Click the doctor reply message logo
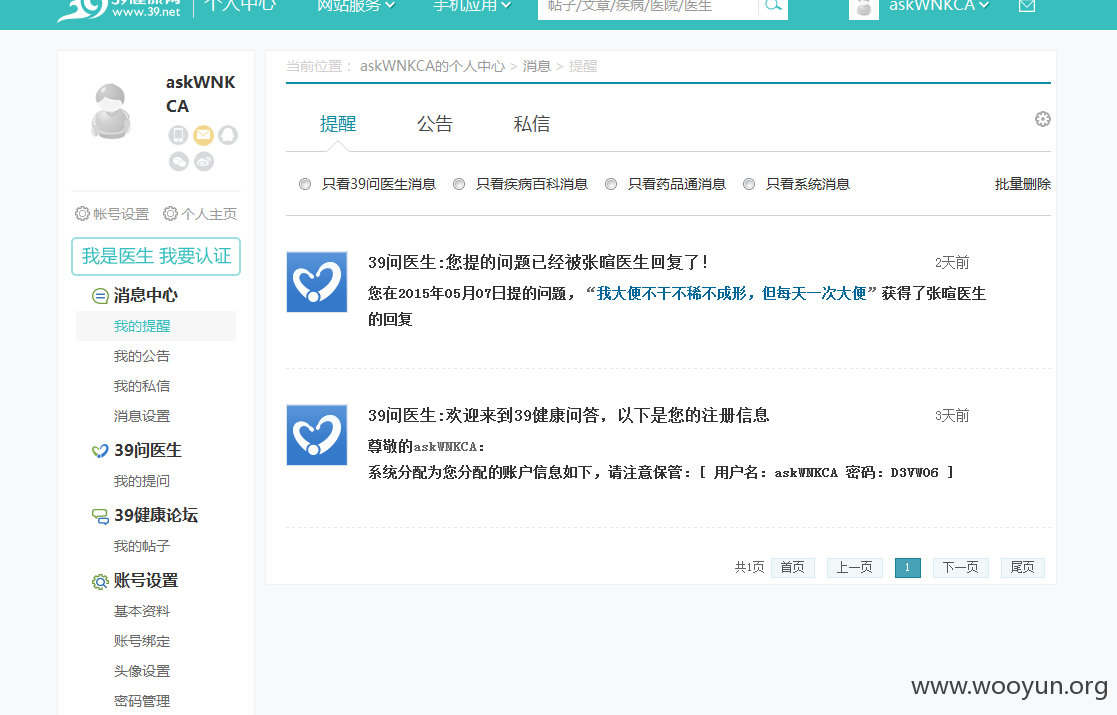Screen dimensions: 1117x715 tap(317, 282)
